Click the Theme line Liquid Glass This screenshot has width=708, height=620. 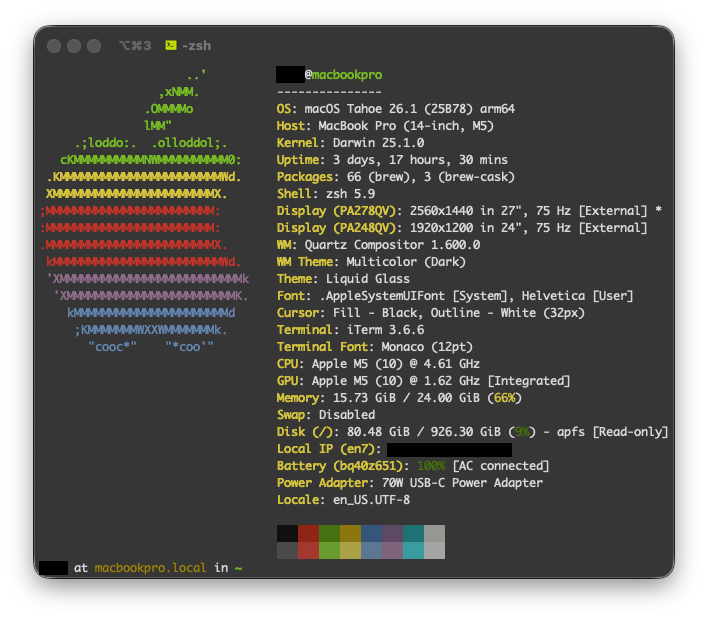click(343, 279)
